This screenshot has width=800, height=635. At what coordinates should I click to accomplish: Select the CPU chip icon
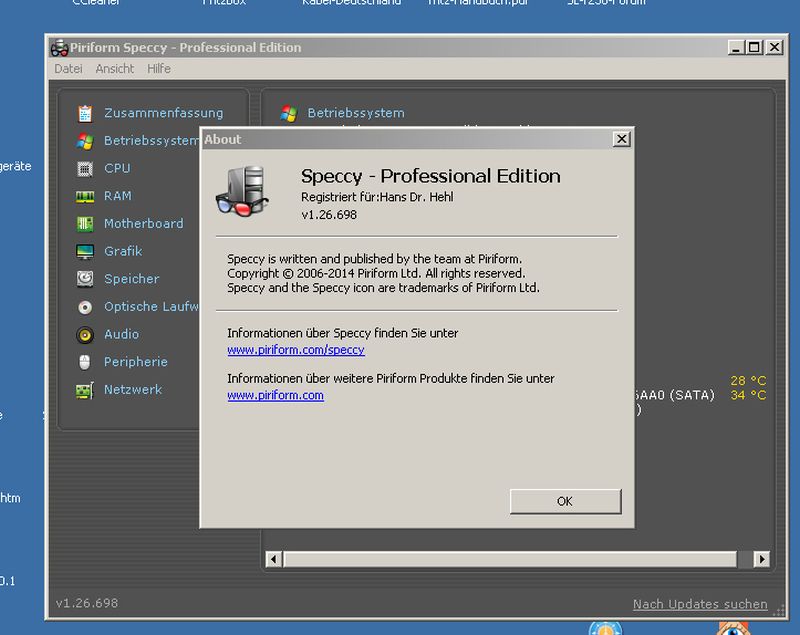coord(85,169)
